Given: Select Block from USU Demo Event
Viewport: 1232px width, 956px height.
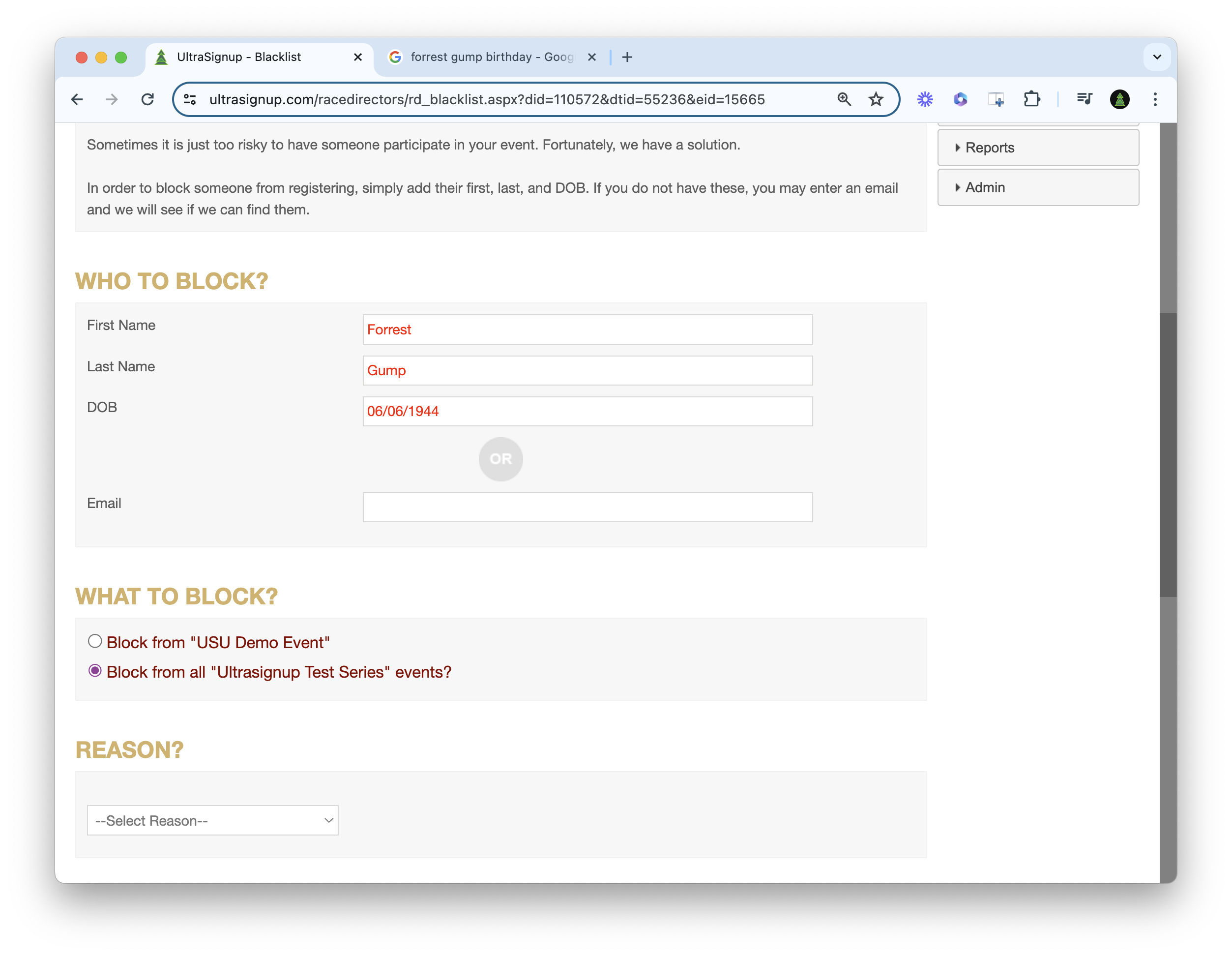Looking at the screenshot, I should [95, 641].
